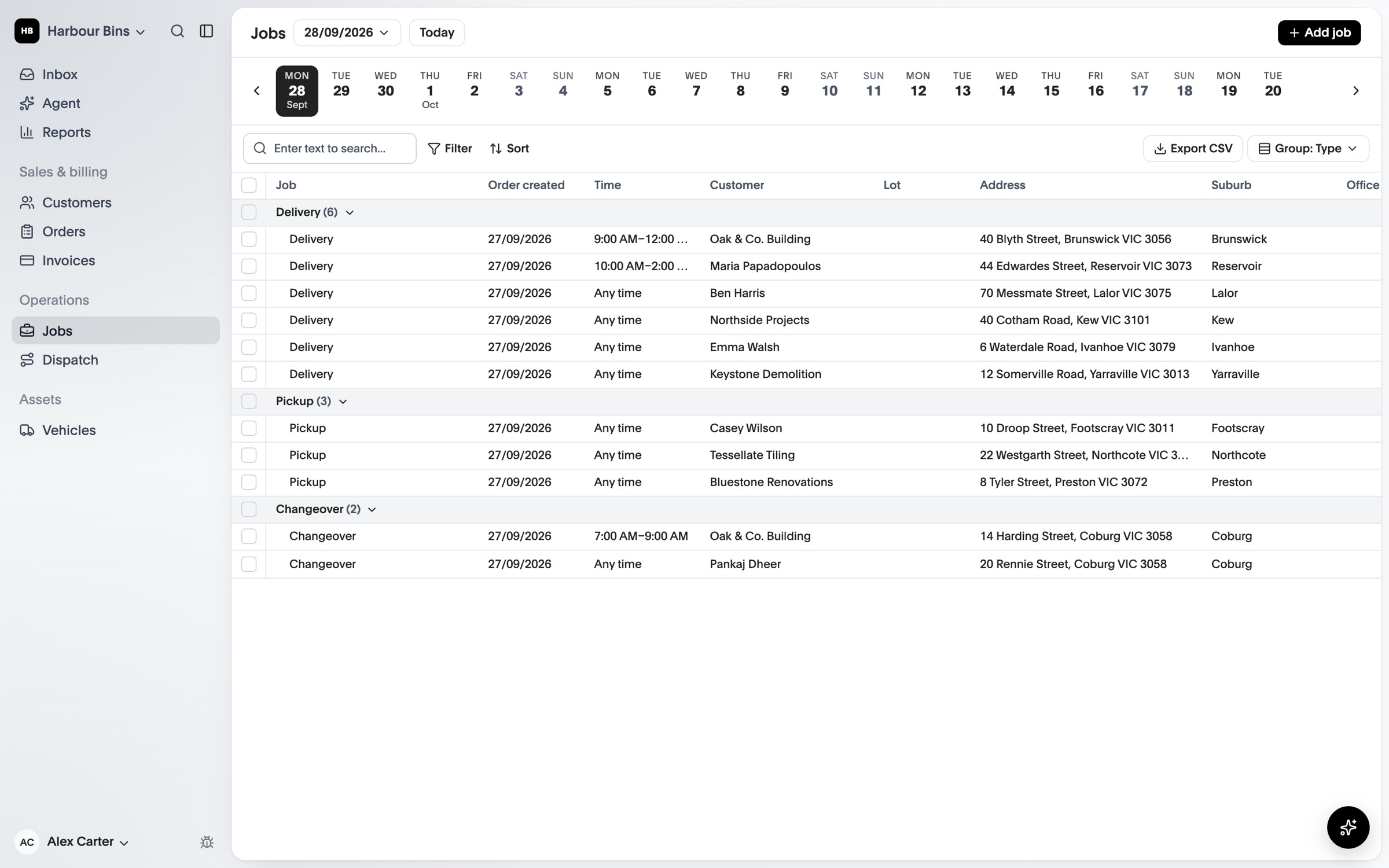Check the Pickup group checkbox
The height and width of the screenshot is (868, 1389).
pyautogui.click(x=249, y=401)
